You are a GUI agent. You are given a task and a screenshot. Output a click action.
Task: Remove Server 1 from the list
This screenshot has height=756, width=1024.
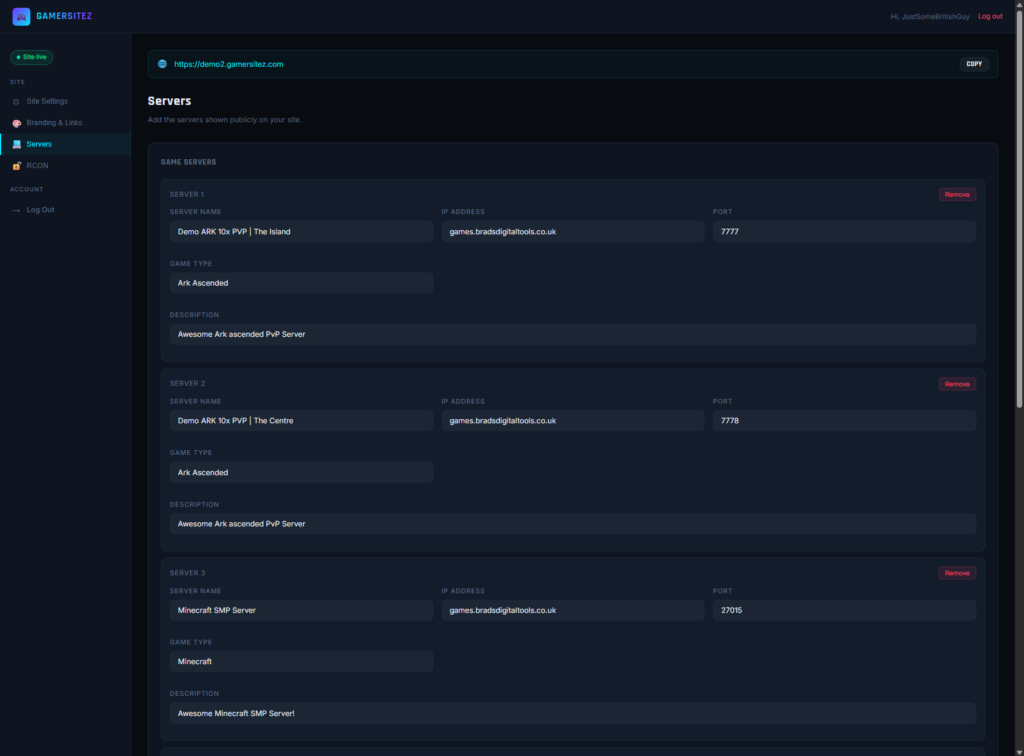956,195
